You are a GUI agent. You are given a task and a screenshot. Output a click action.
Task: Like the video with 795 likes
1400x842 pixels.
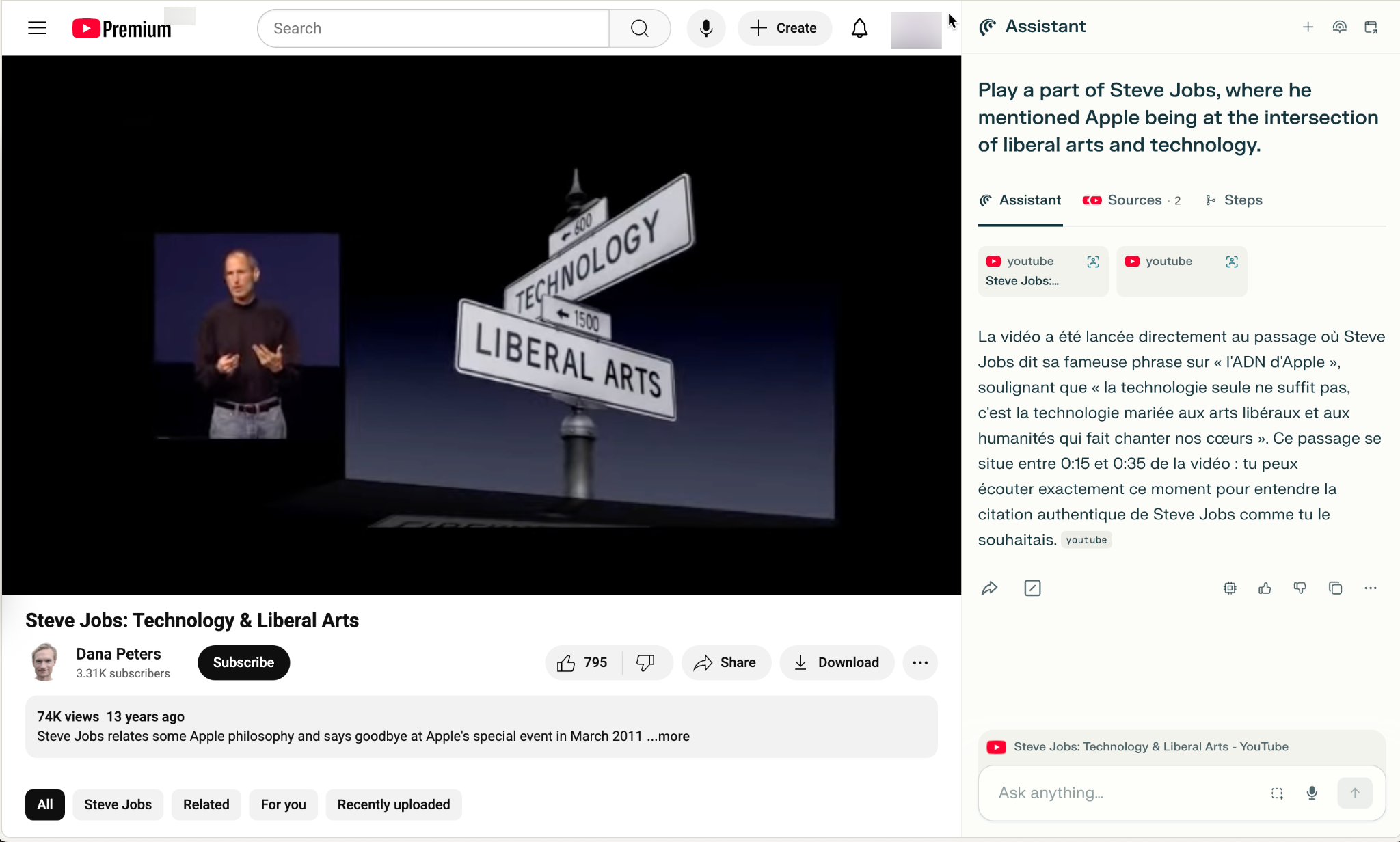[583, 662]
